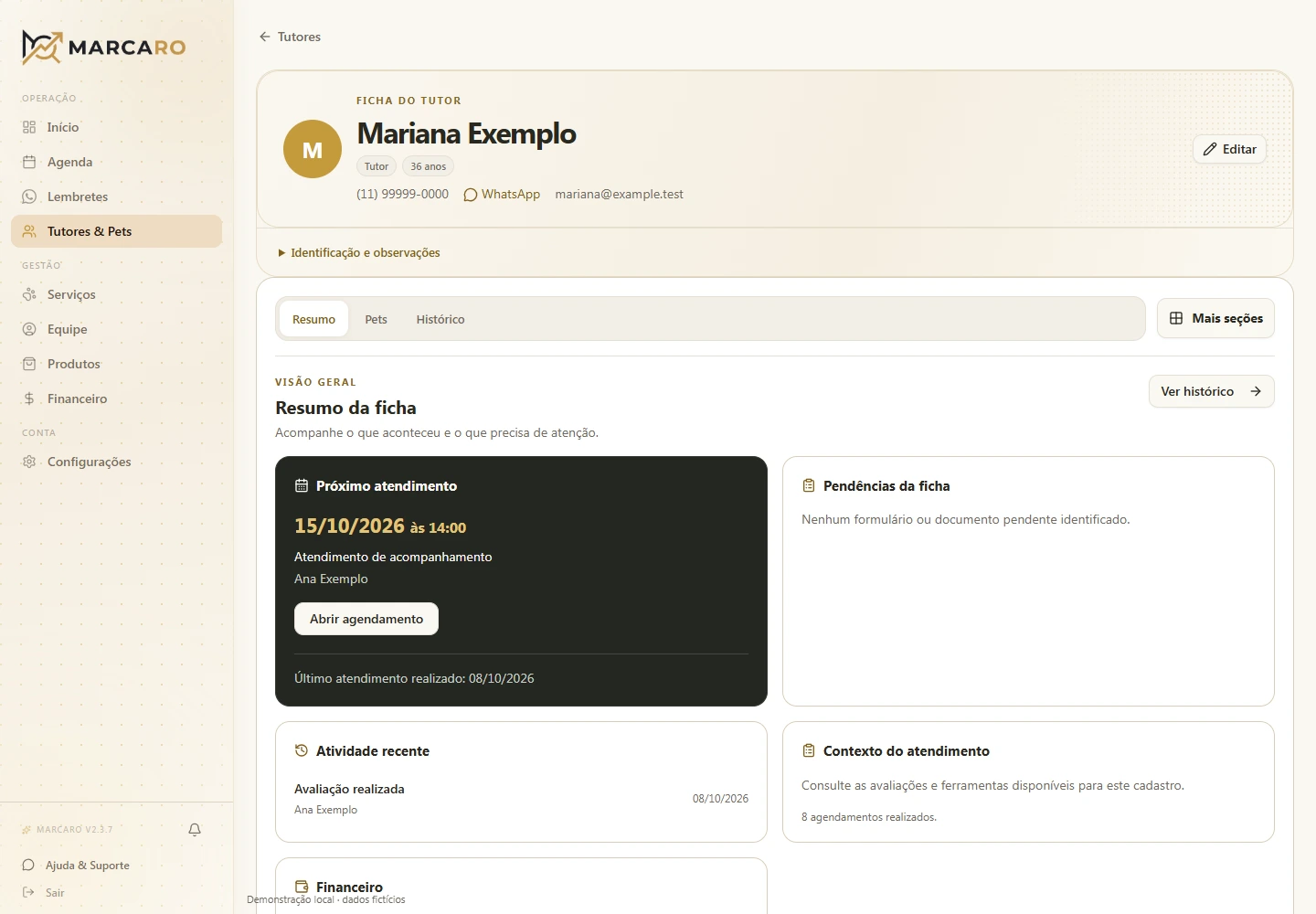1316x914 pixels.
Task: Click the Produtos bag icon
Action: tap(29, 364)
